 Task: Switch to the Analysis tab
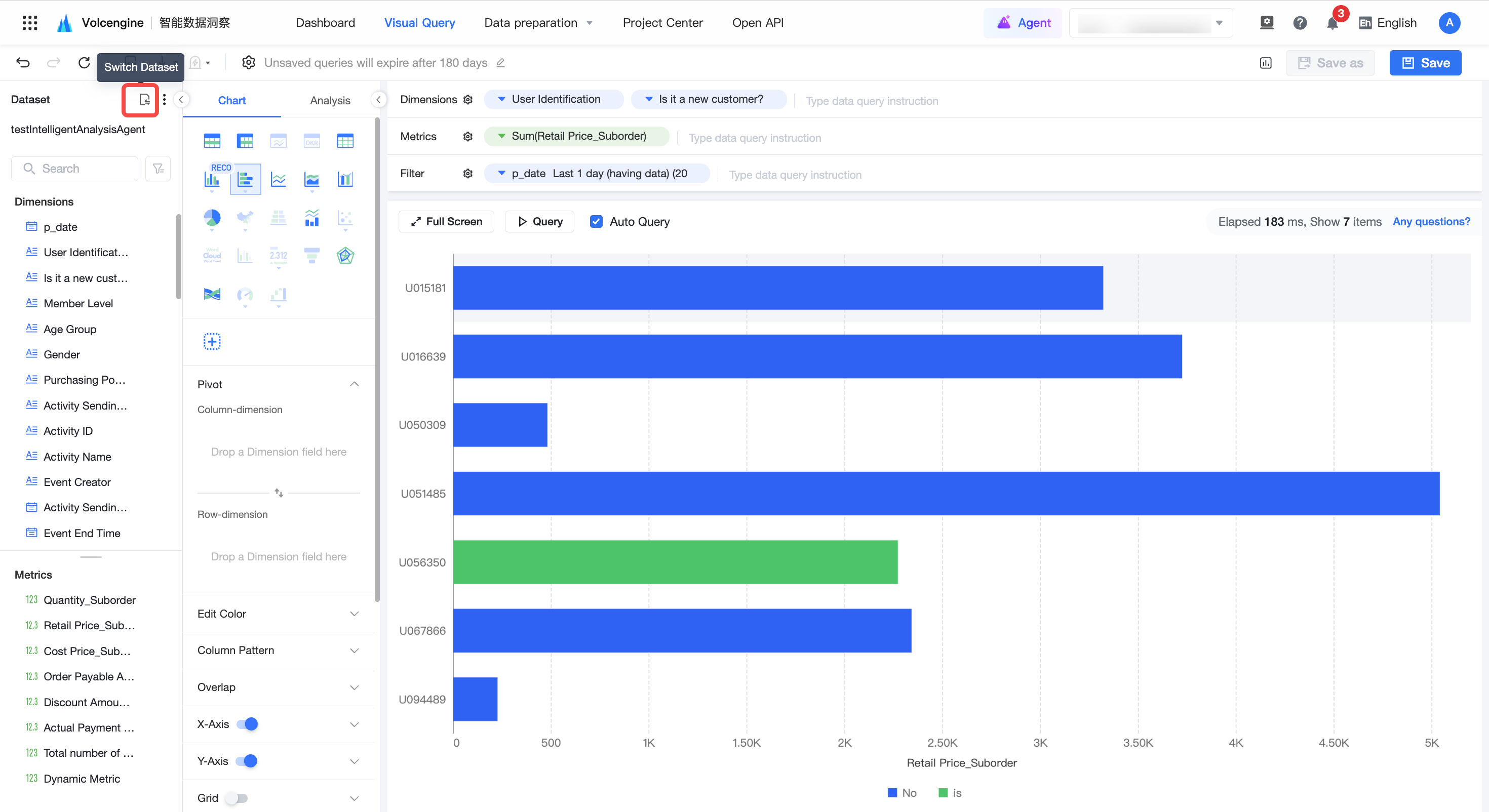330,100
